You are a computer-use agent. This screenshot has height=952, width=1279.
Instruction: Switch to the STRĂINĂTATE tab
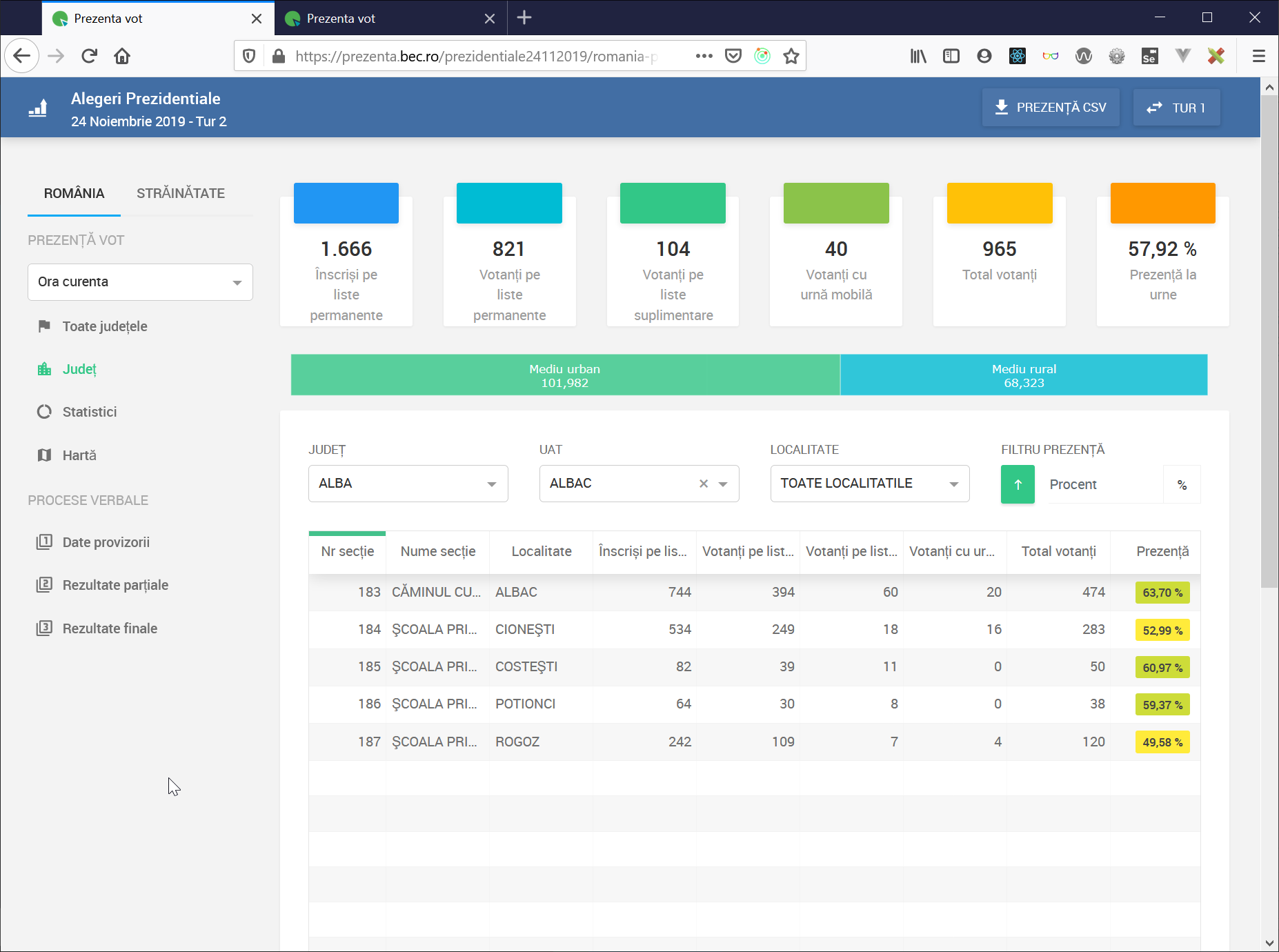(181, 193)
